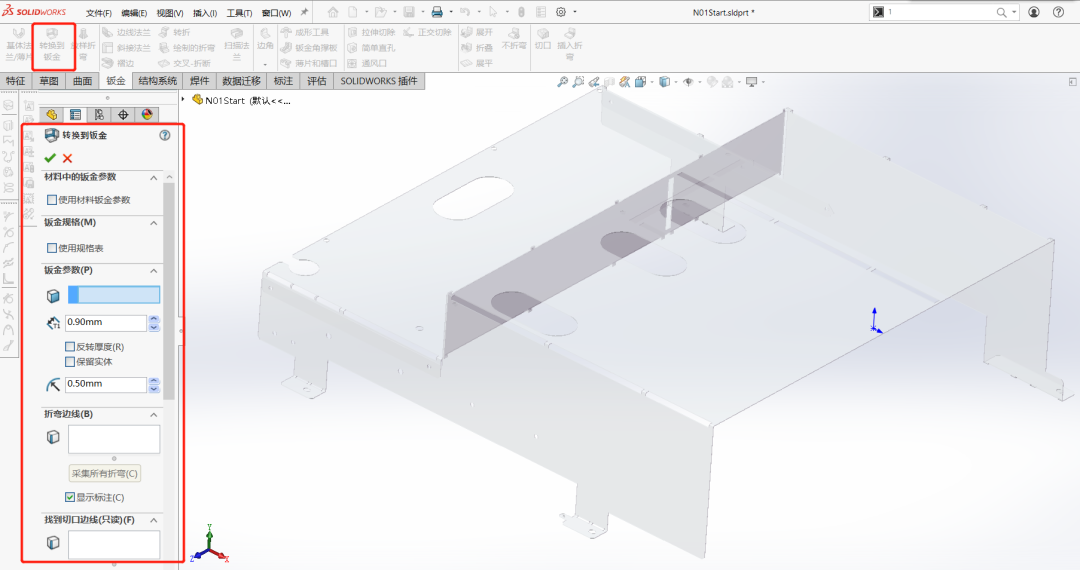This screenshot has width=1080, height=570.
Task: Click the 切口 rip tool
Action: 543,39
